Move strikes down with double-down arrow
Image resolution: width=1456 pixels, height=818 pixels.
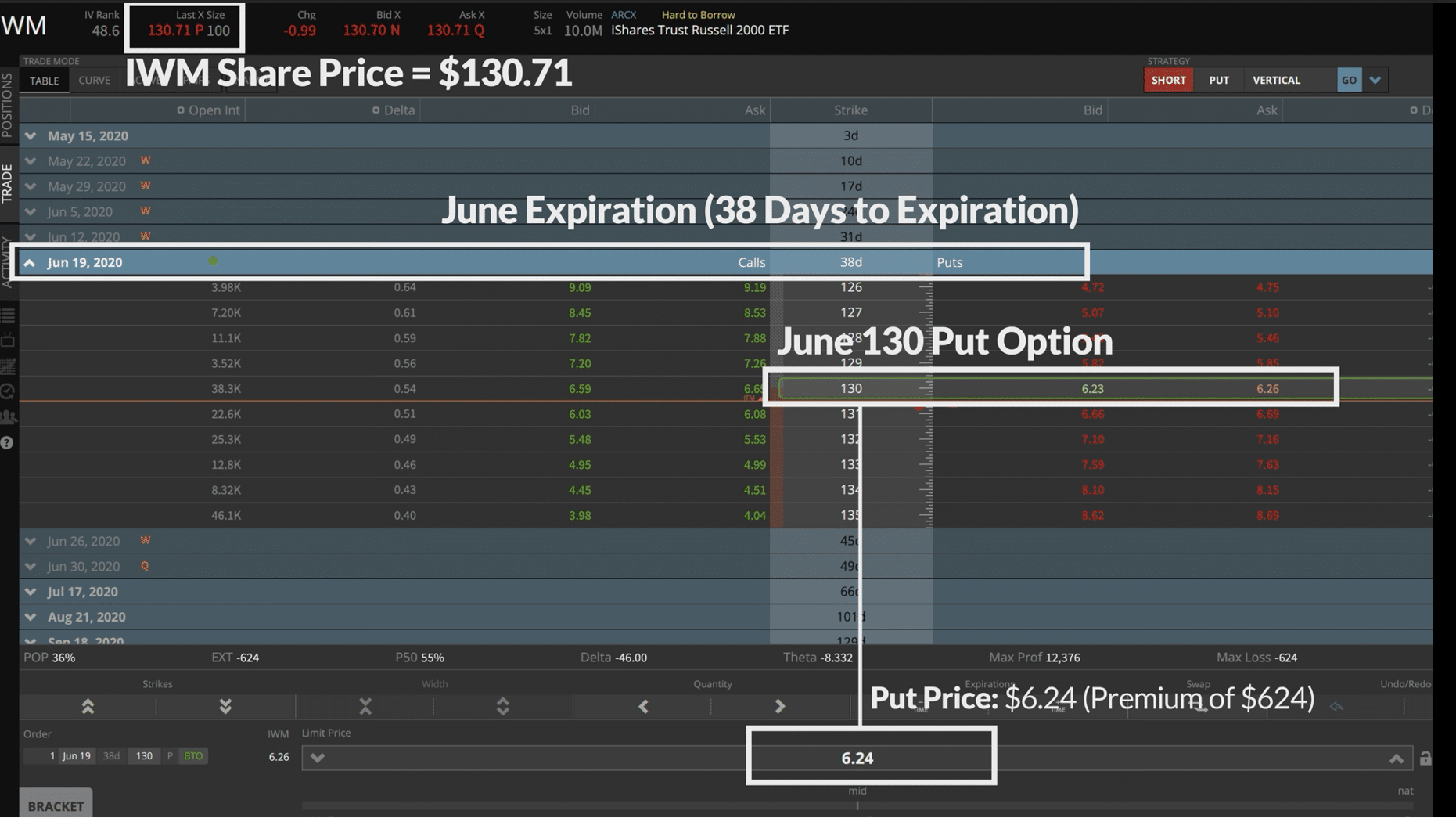[225, 707]
